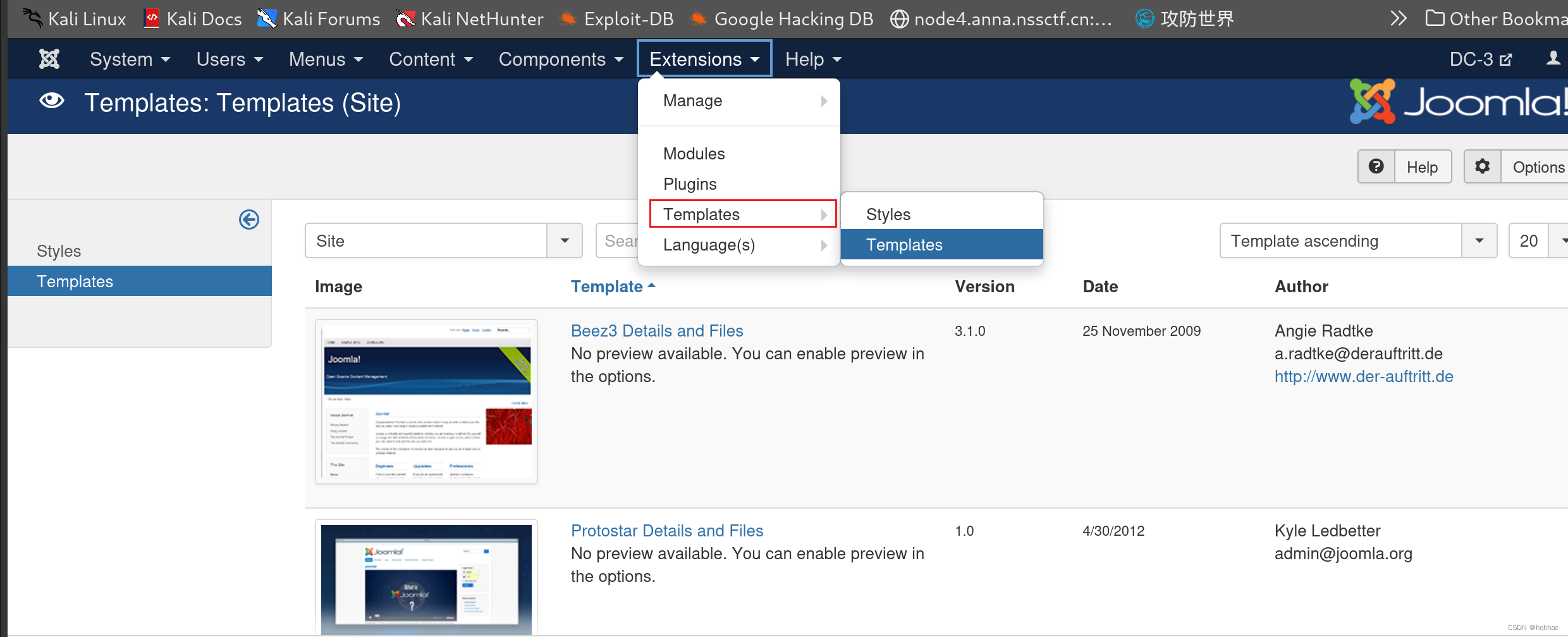
Task: Change the list limit of 20
Action: (x=1538, y=240)
